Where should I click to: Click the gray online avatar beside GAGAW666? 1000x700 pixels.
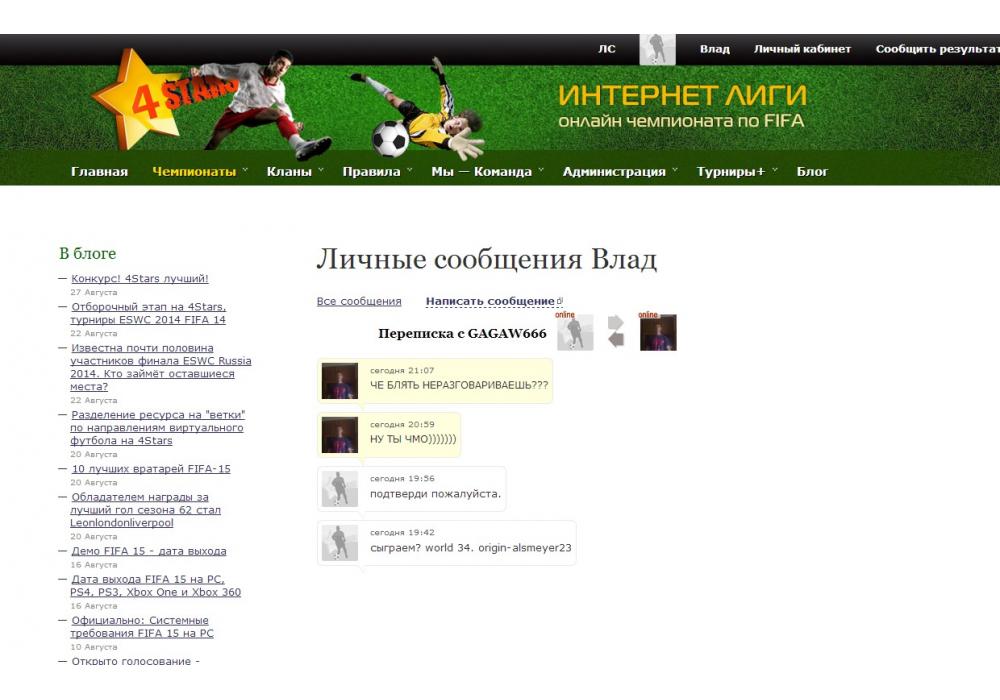575,333
